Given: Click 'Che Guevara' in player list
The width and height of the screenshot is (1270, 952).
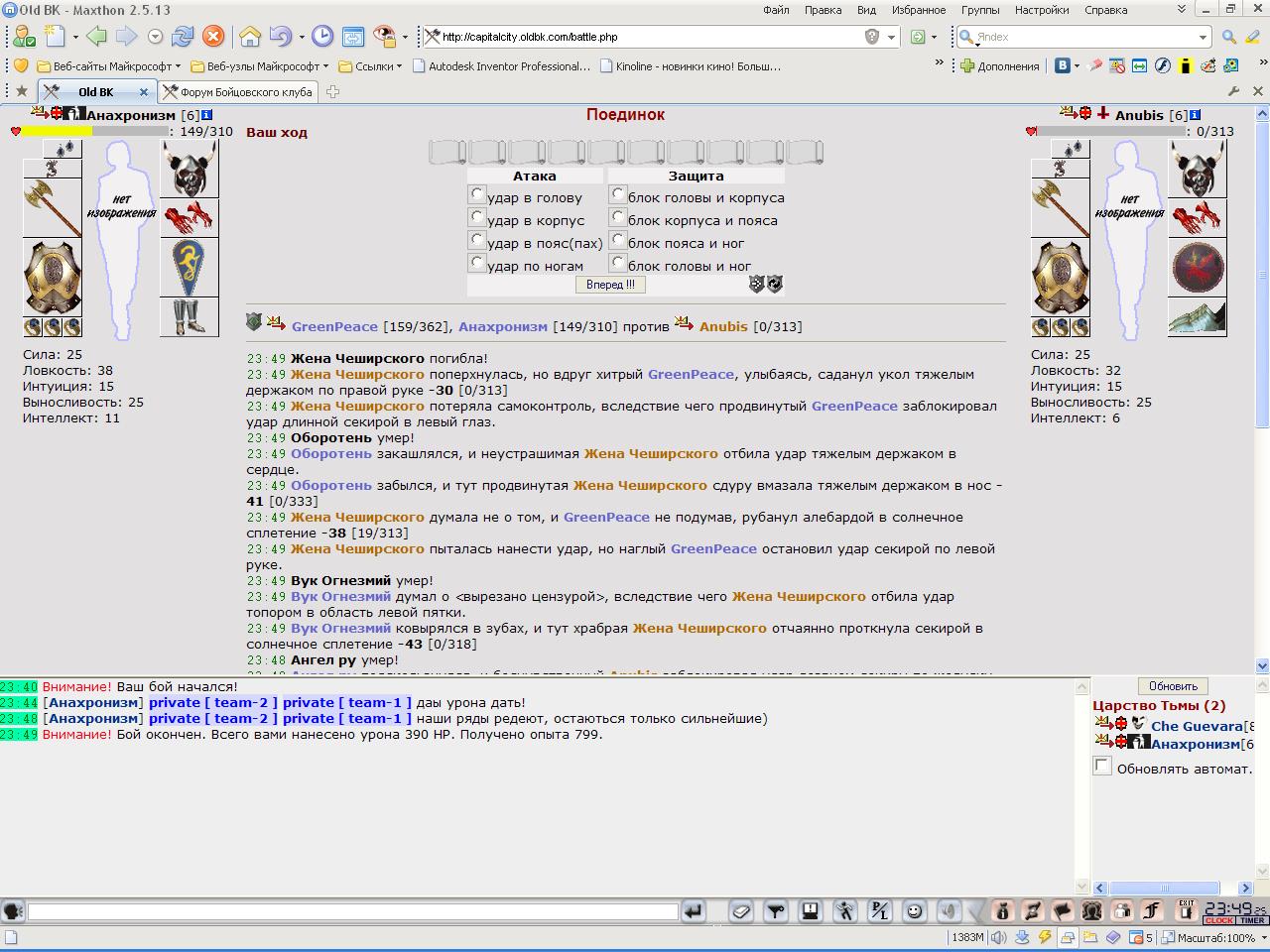Looking at the screenshot, I should pos(1197,726).
